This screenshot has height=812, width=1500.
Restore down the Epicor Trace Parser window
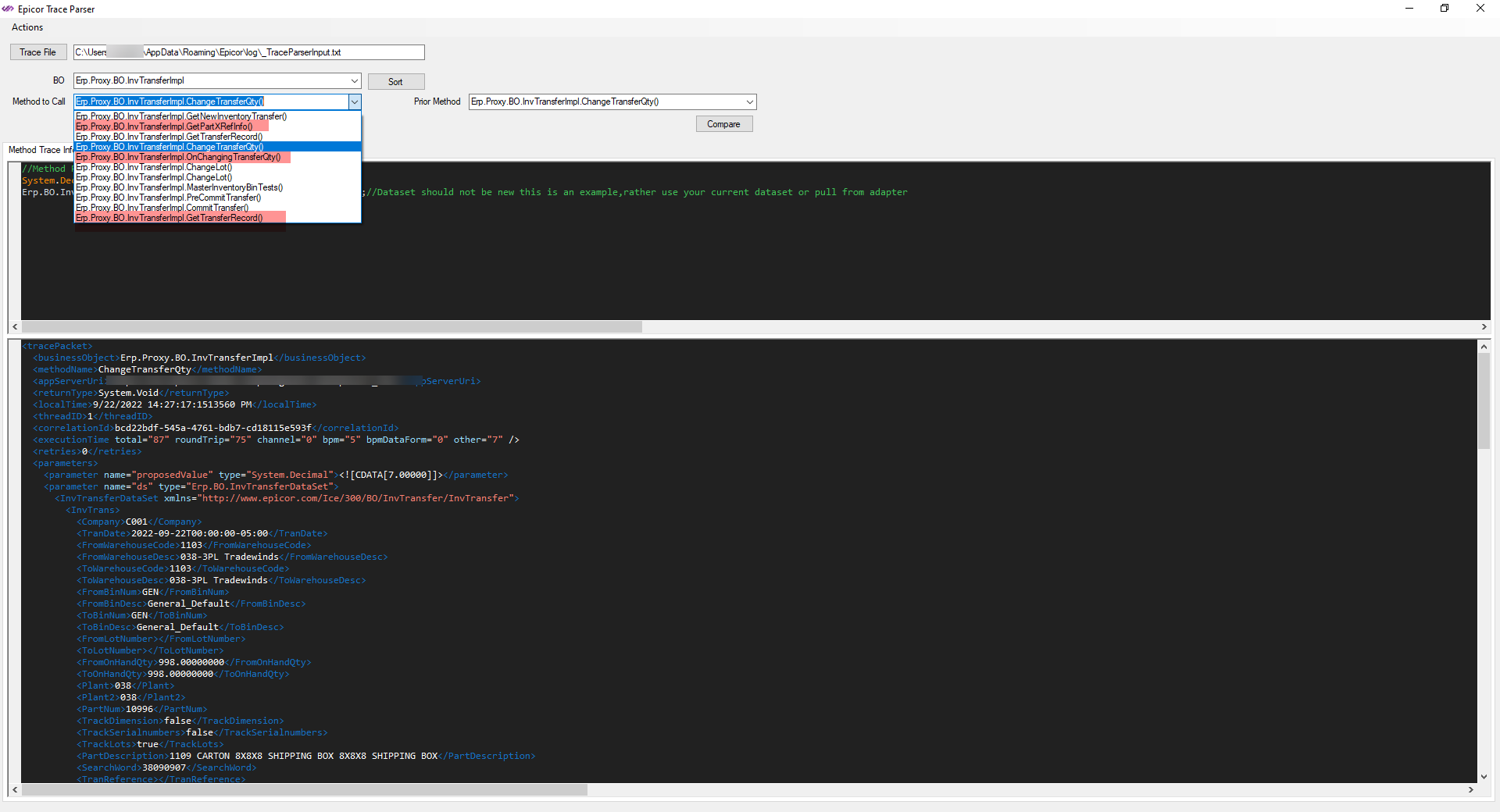(1445, 9)
